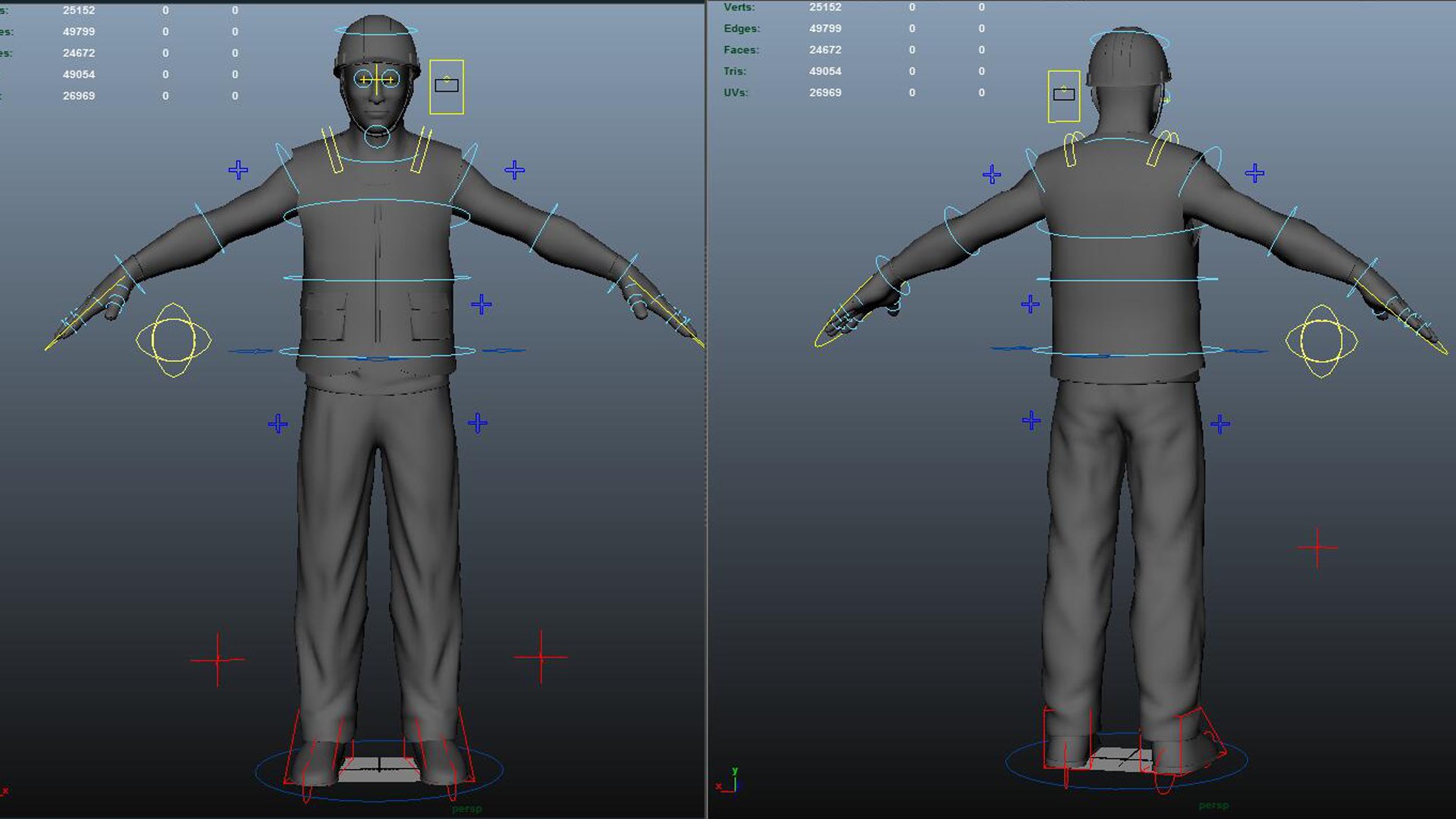Select the rotated red foot control box in back view
1456x819 pixels.
click(1185, 749)
